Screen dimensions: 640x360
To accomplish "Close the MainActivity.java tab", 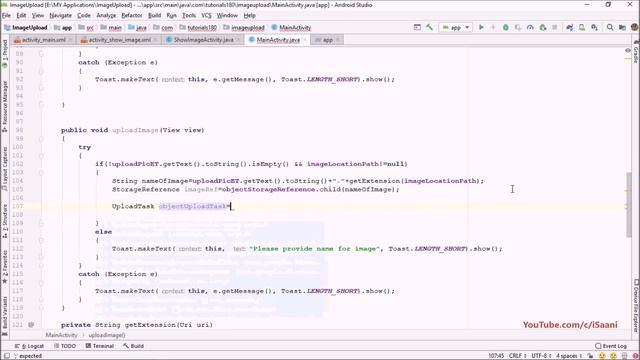I will (x=304, y=40).
